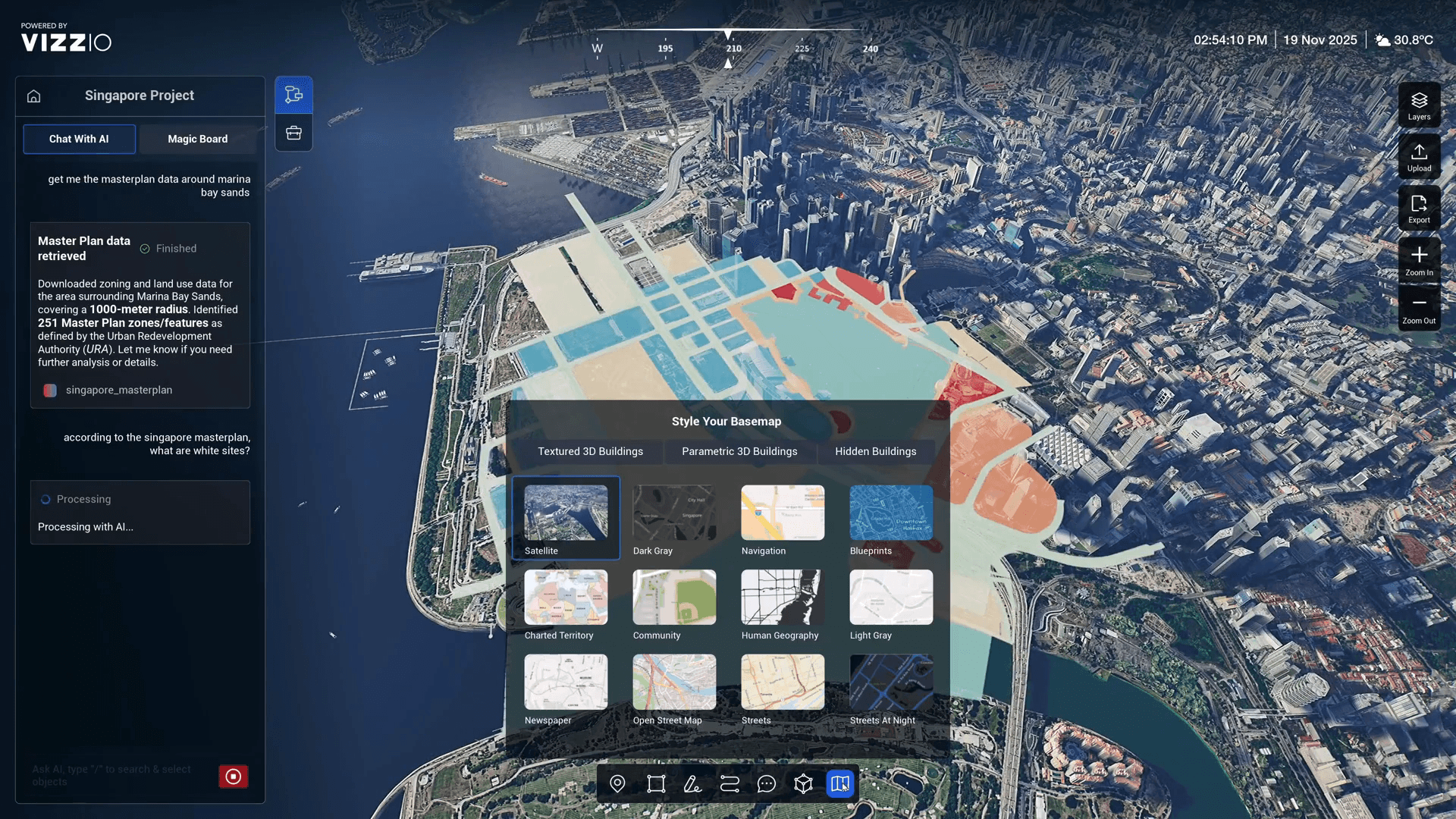The height and width of the screenshot is (819, 1456).
Task: Toggle Hidden Buildings option
Action: pos(875,451)
